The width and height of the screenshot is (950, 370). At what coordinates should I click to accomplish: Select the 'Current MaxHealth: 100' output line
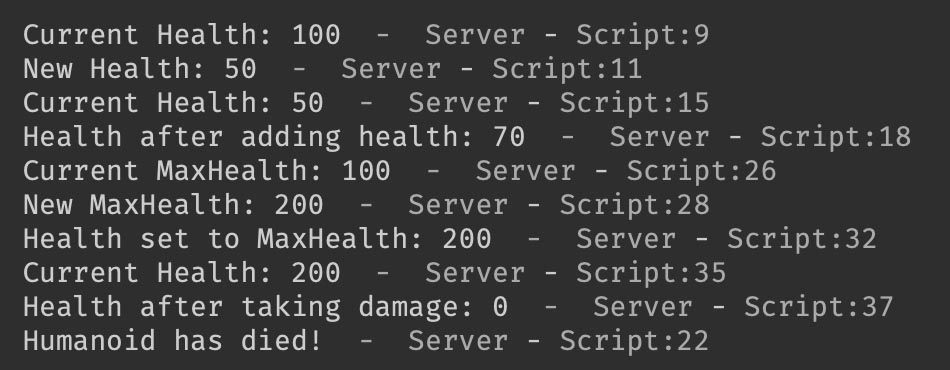point(207,171)
